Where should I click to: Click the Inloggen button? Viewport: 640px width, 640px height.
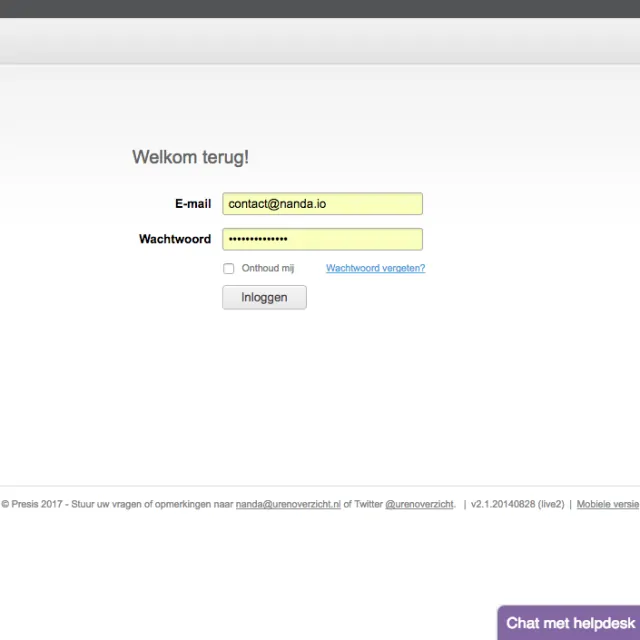pos(264,297)
